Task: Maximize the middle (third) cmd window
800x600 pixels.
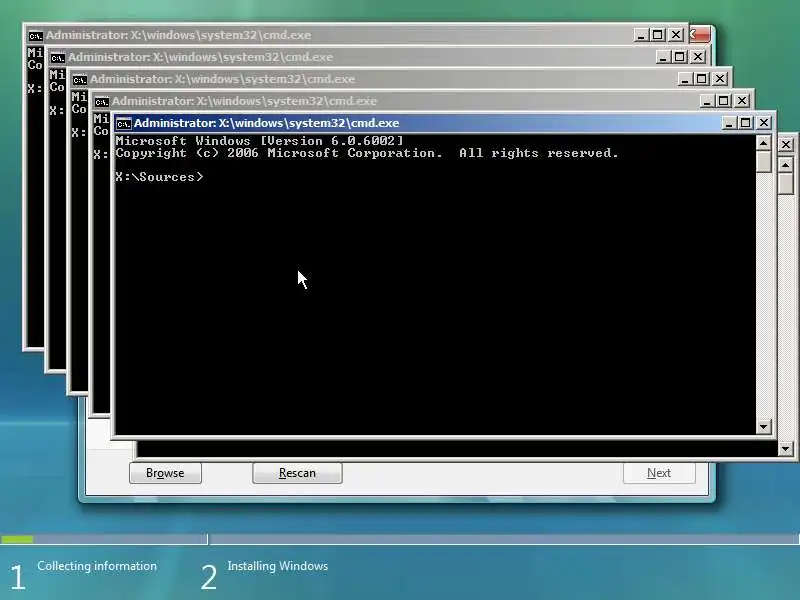Action: click(702, 79)
